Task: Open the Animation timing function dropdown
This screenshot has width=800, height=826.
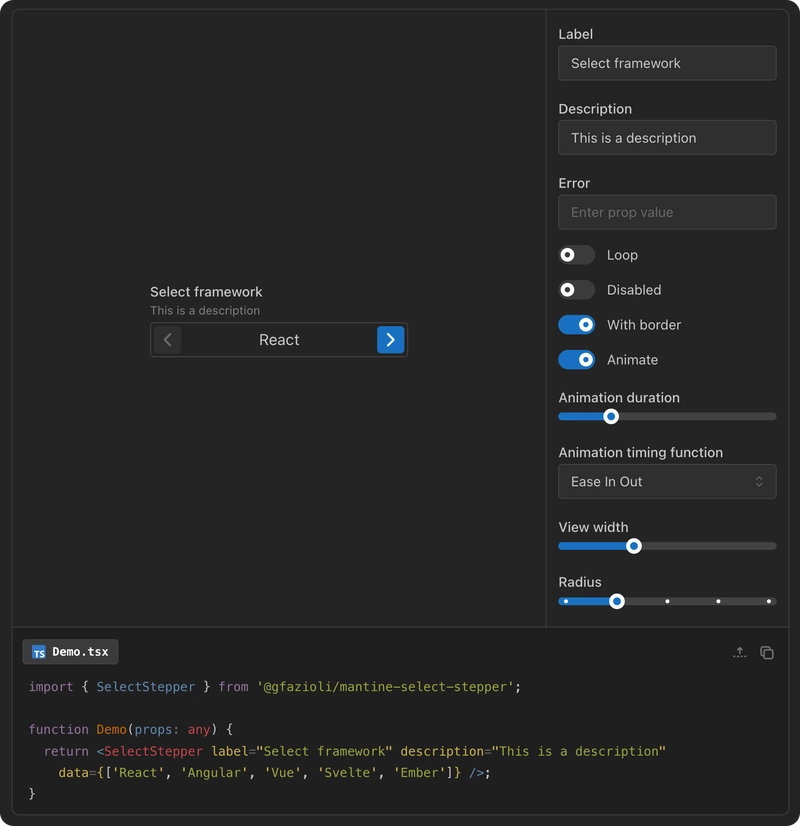Action: (x=667, y=481)
